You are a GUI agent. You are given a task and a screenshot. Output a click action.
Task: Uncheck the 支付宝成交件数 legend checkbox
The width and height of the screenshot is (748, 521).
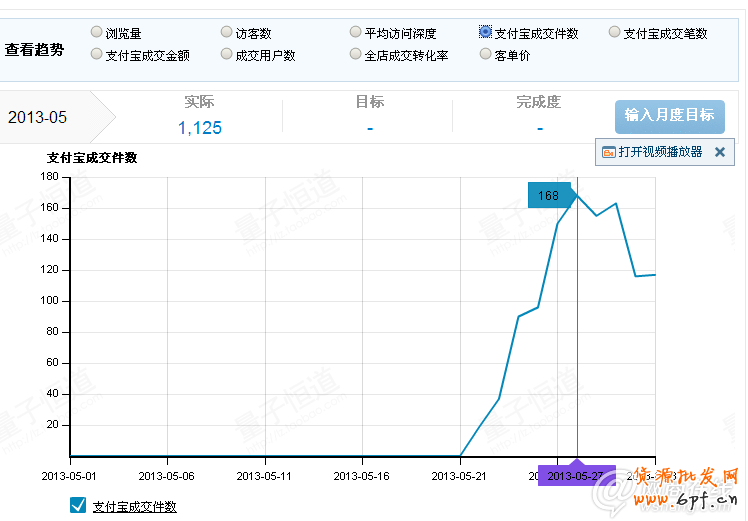click(78, 506)
